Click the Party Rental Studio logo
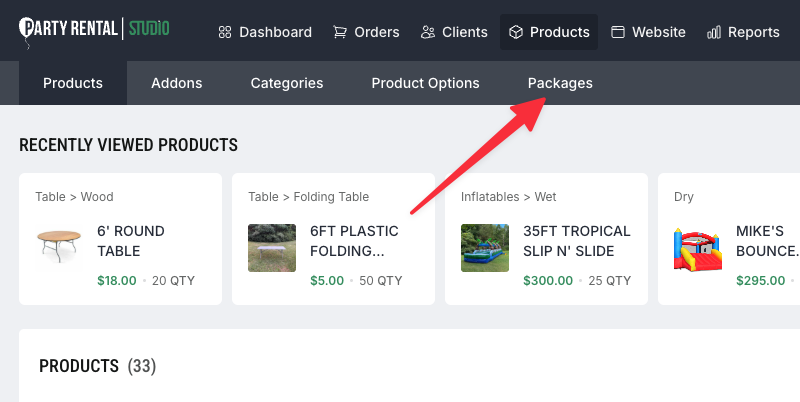 click(x=94, y=29)
